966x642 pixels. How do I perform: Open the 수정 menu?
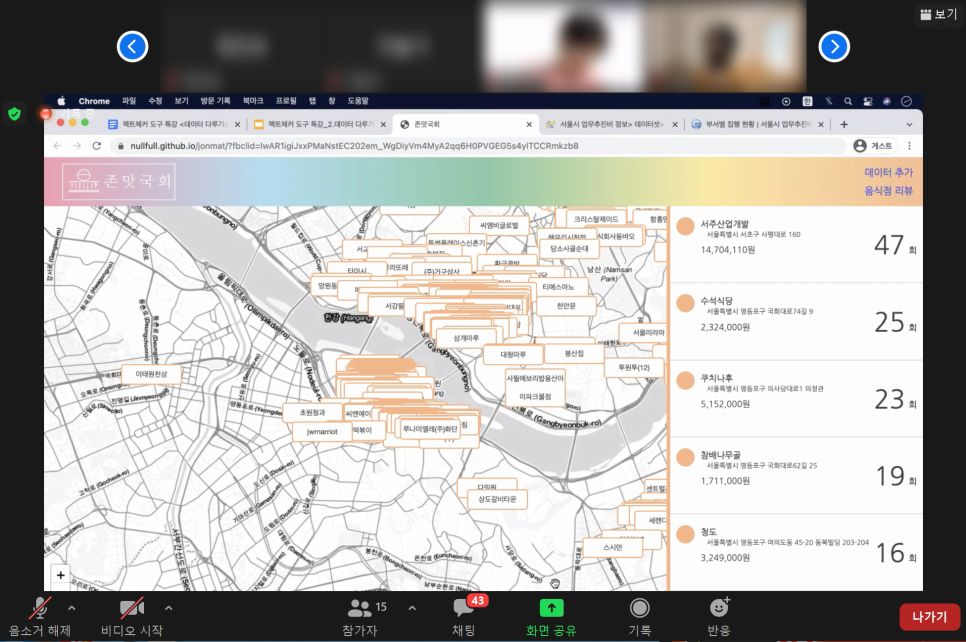(155, 101)
